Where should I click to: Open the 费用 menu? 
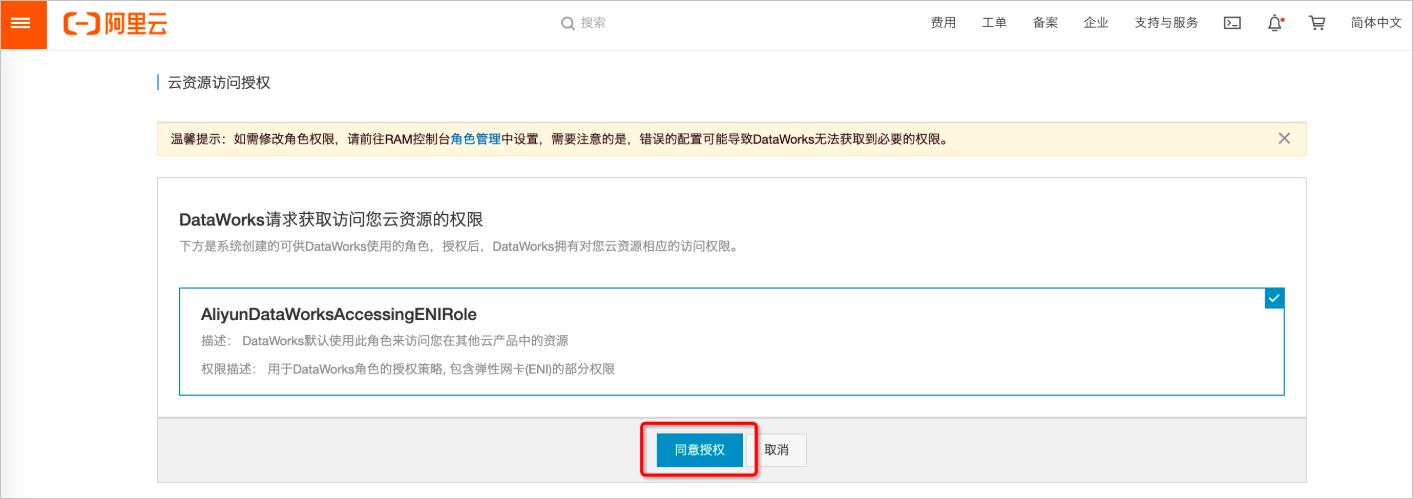(943, 23)
